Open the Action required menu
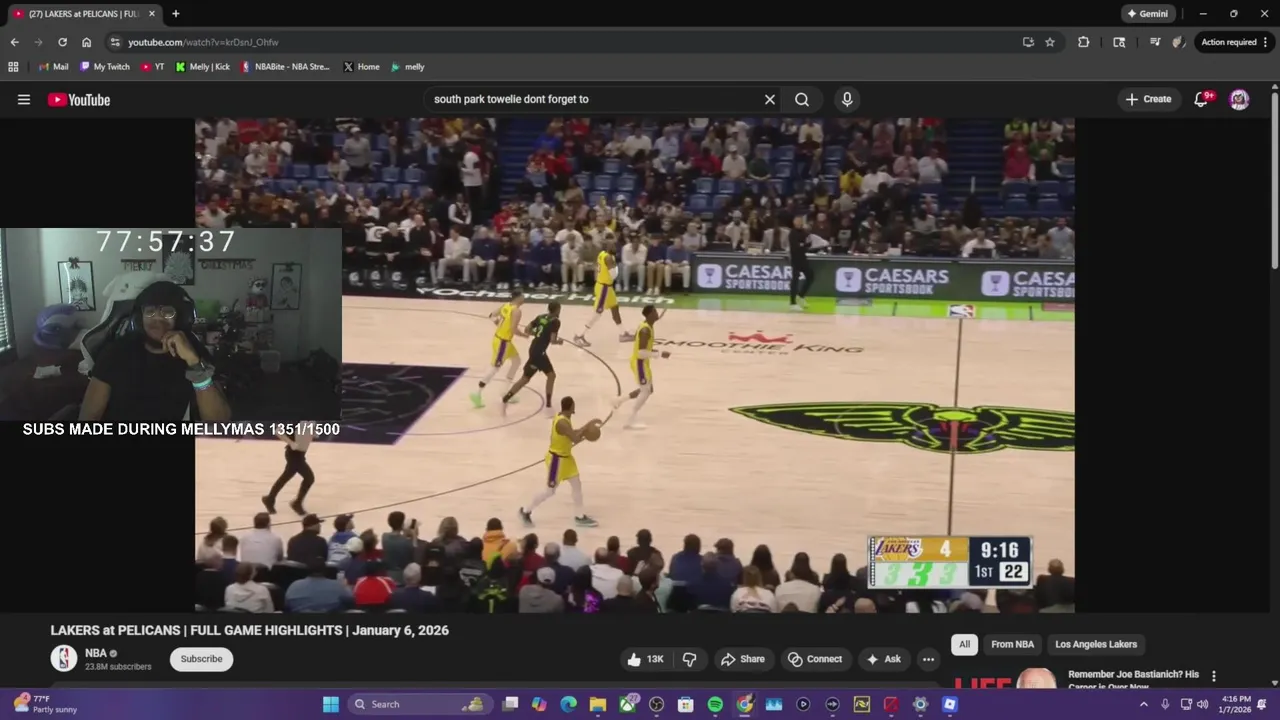 pos(1235,42)
